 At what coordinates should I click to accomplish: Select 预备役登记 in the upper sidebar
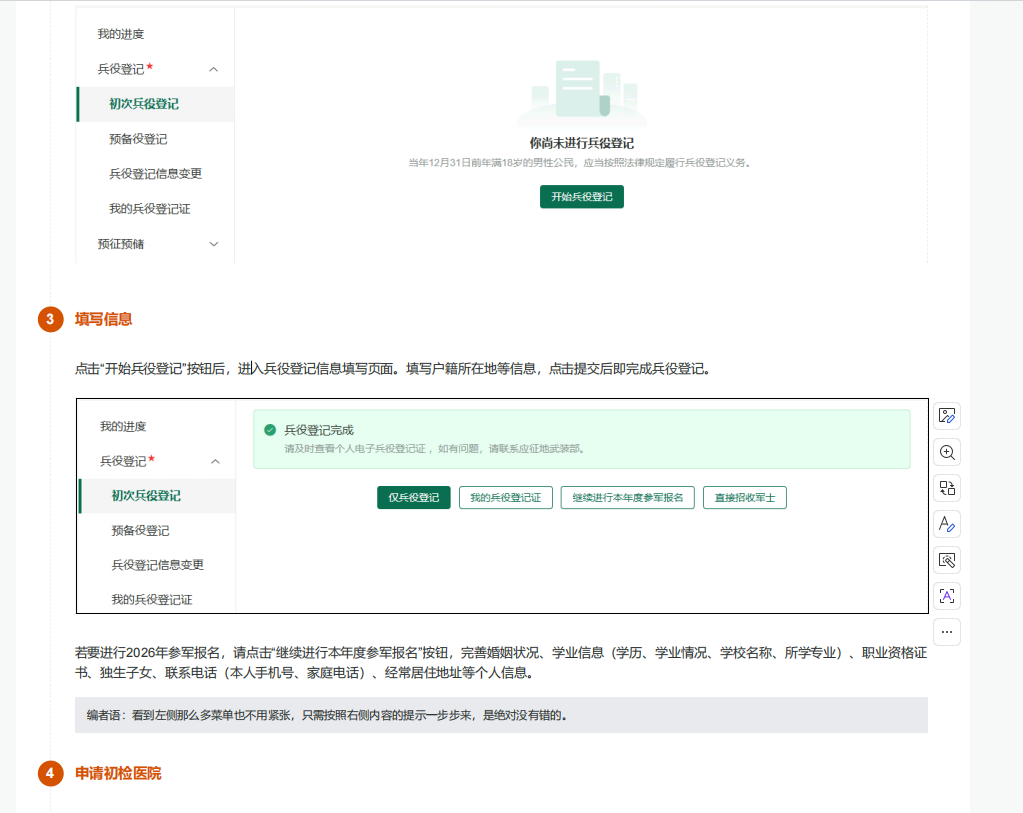(138, 139)
